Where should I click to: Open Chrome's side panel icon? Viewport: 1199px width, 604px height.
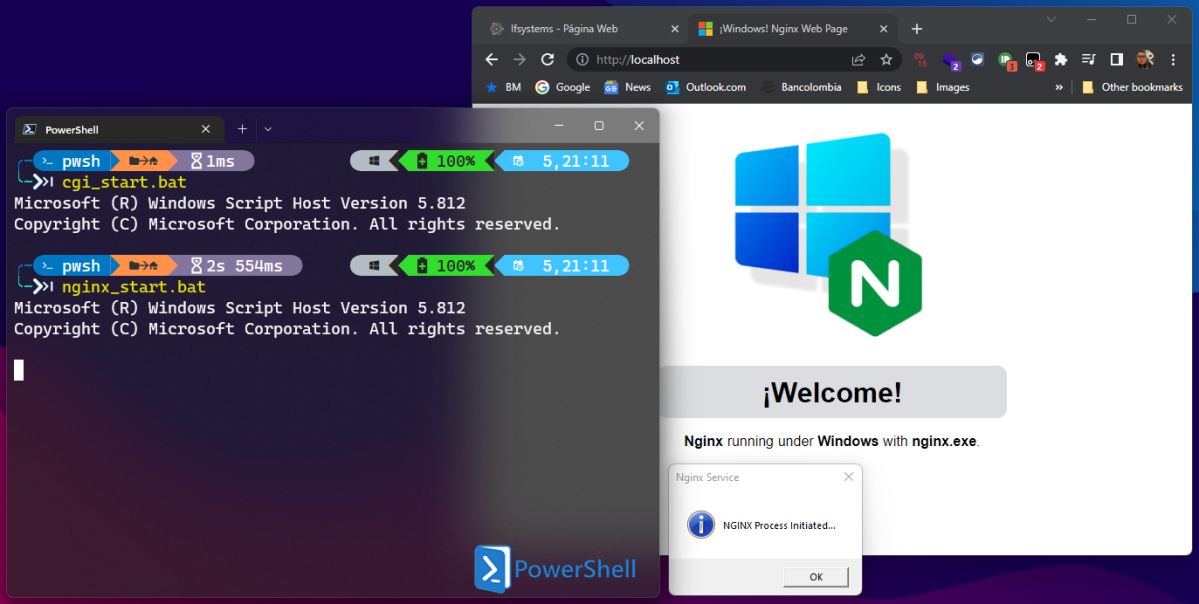pos(1116,59)
